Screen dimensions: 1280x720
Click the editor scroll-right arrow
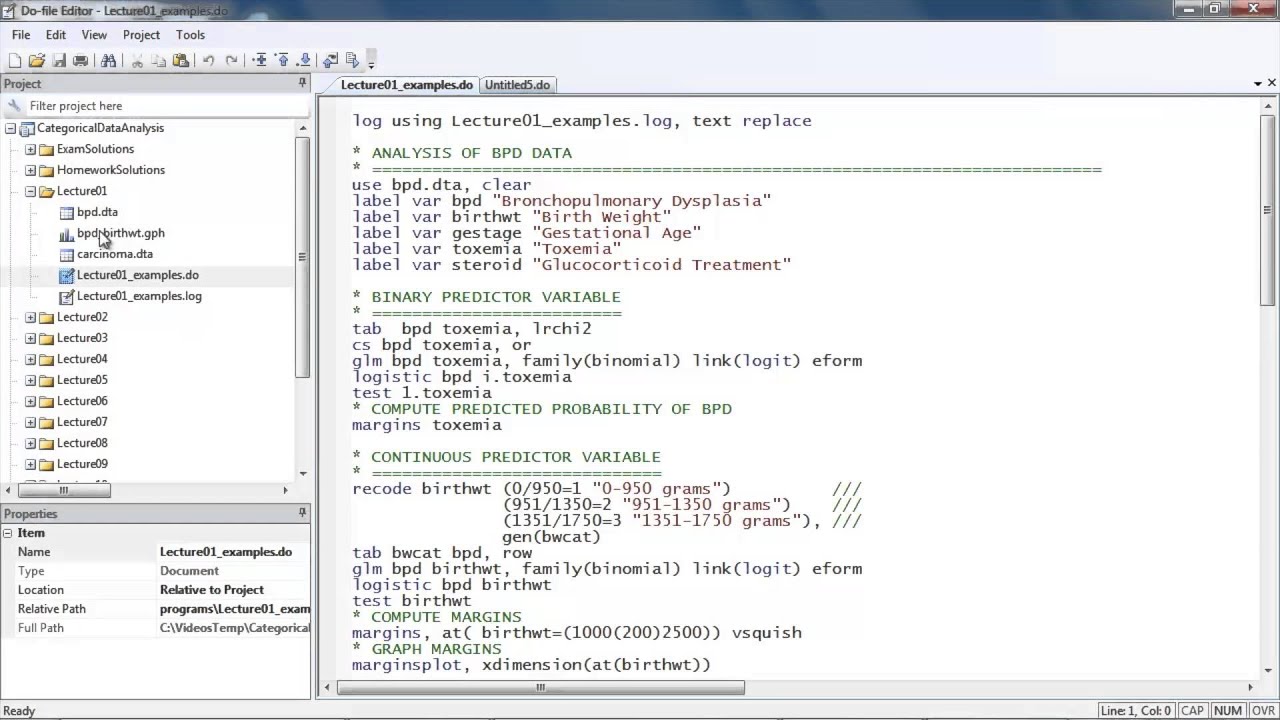1250,687
